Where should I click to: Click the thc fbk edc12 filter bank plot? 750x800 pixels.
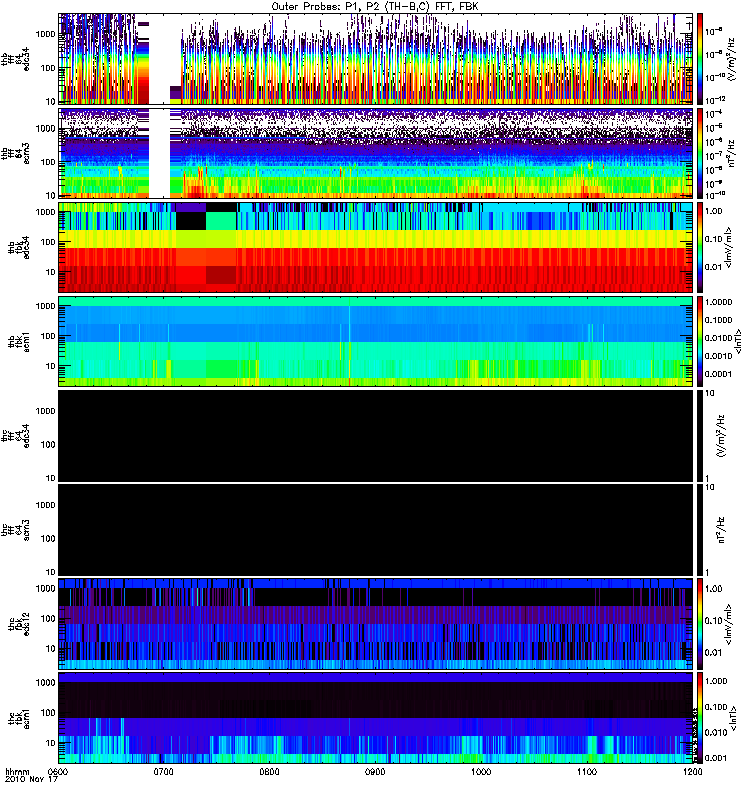(x=376, y=623)
